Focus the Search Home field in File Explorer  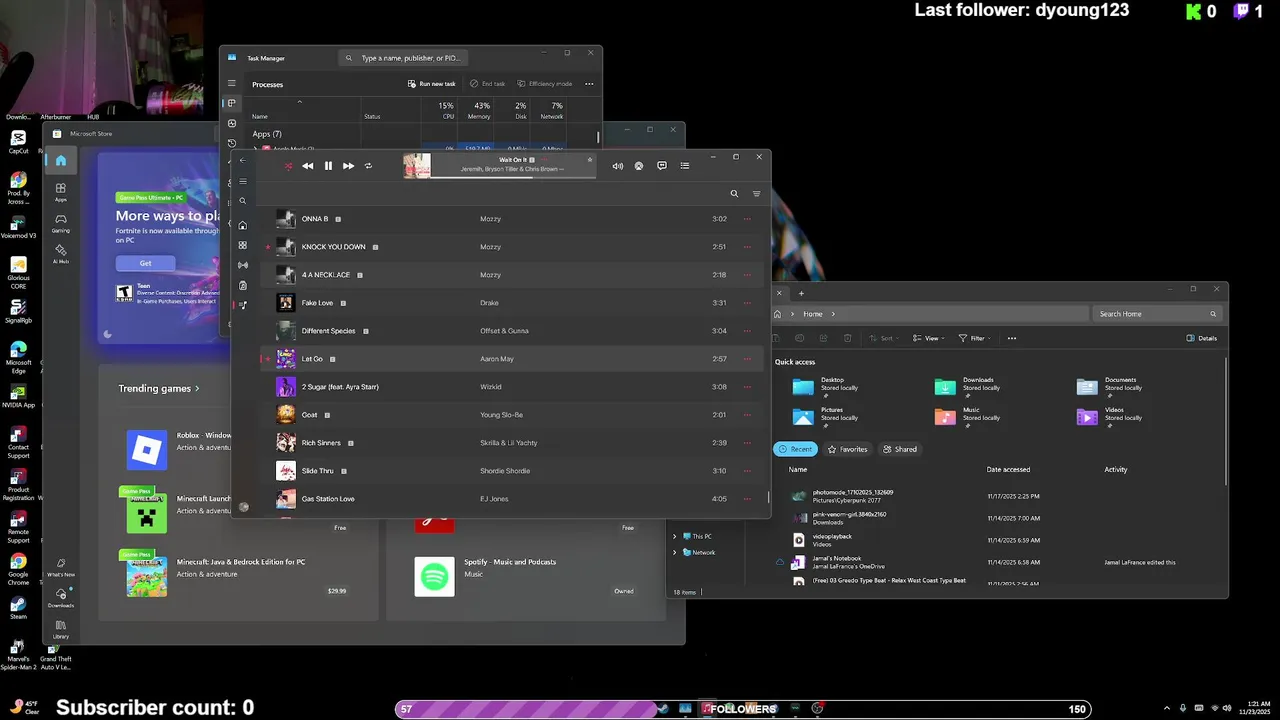point(1157,314)
